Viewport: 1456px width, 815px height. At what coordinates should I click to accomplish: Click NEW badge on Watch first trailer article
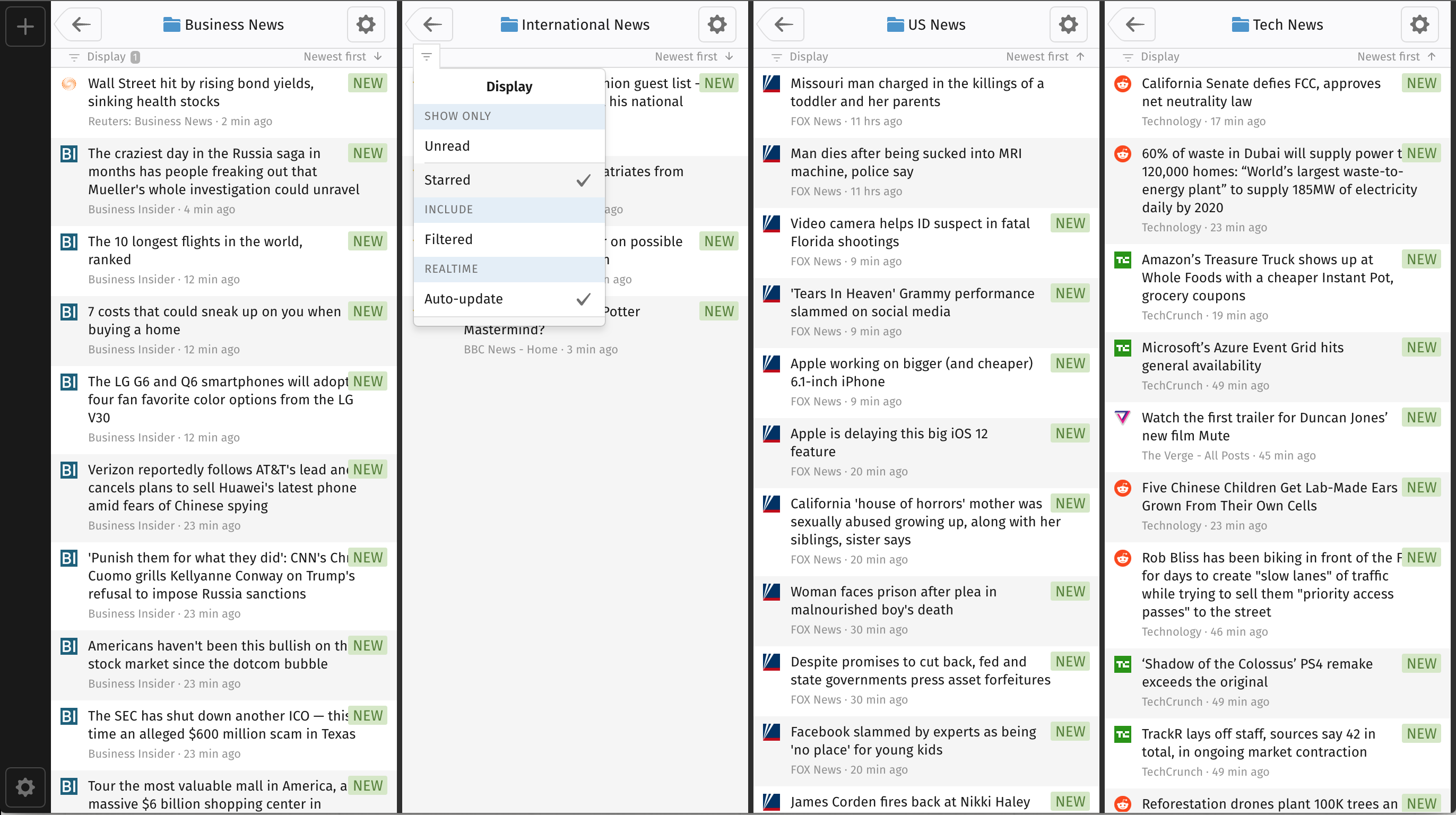1421,418
